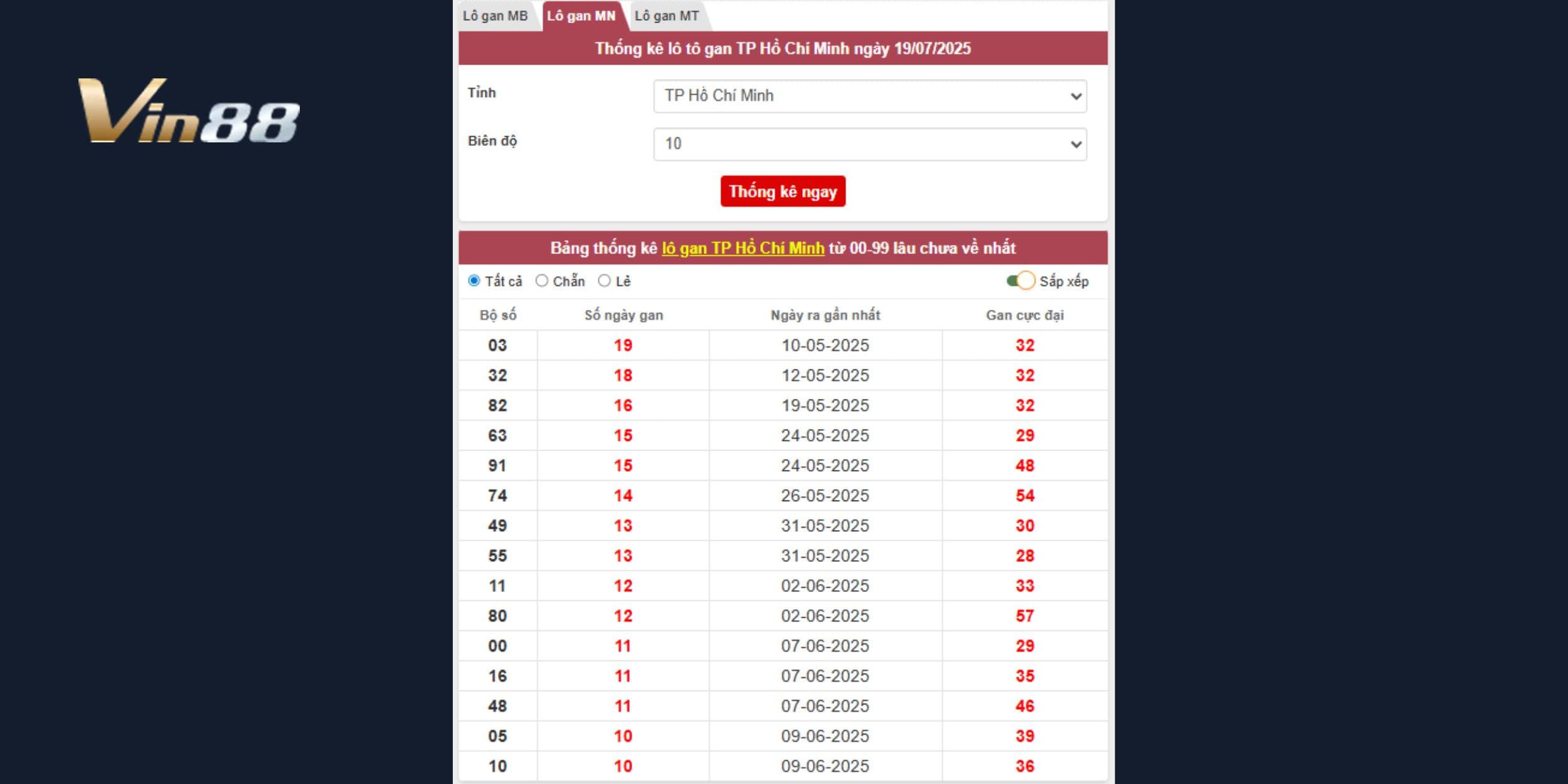Select number 05 in Bộ số column

(x=497, y=737)
